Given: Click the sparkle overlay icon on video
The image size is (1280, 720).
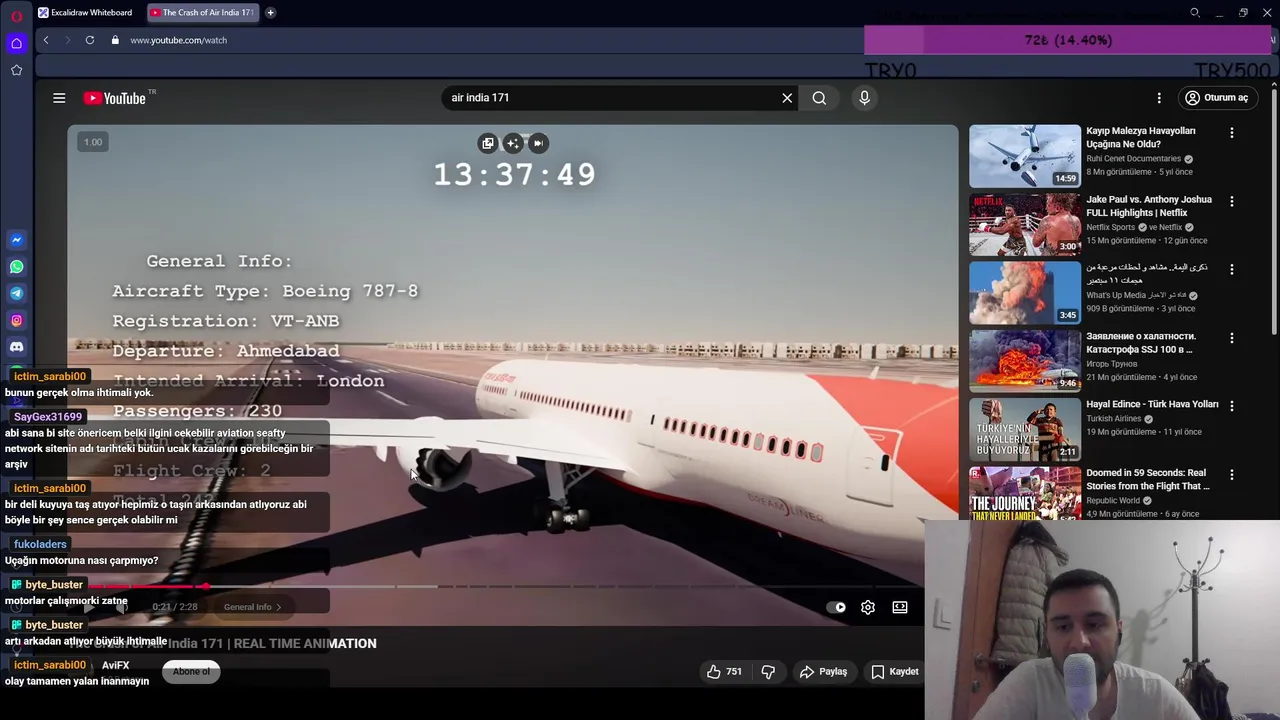Looking at the screenshot, I should 513,143.
